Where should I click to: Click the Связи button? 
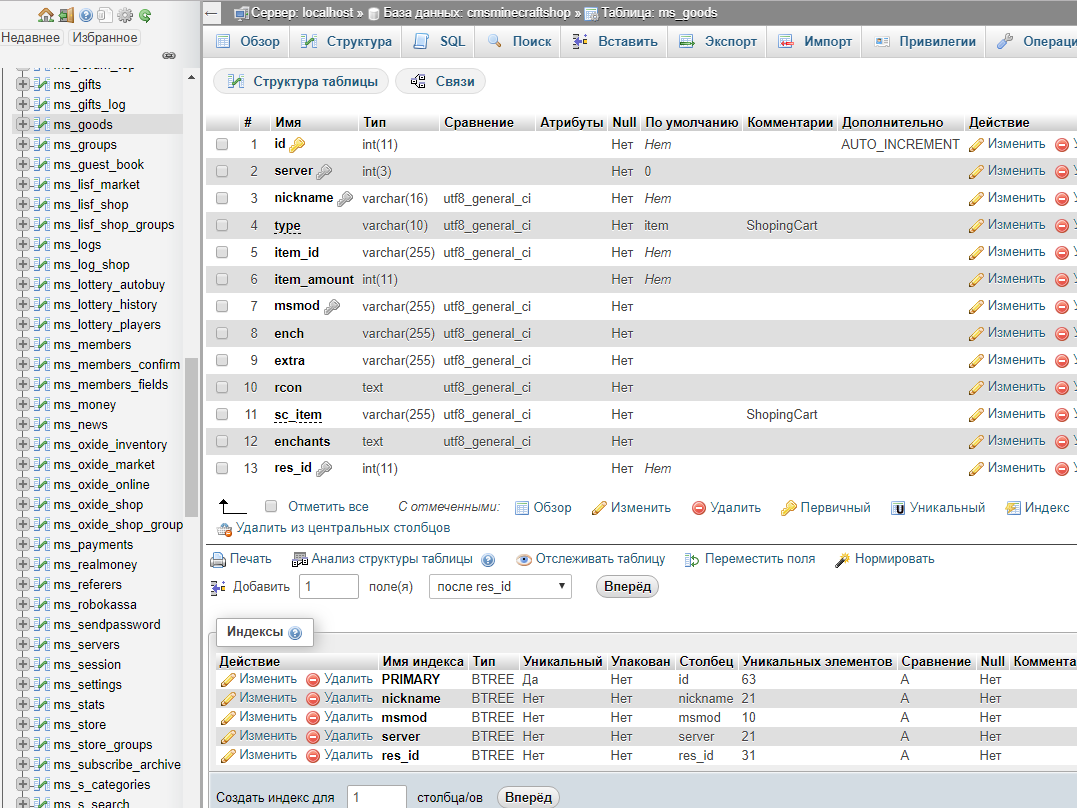click(441, 82)
